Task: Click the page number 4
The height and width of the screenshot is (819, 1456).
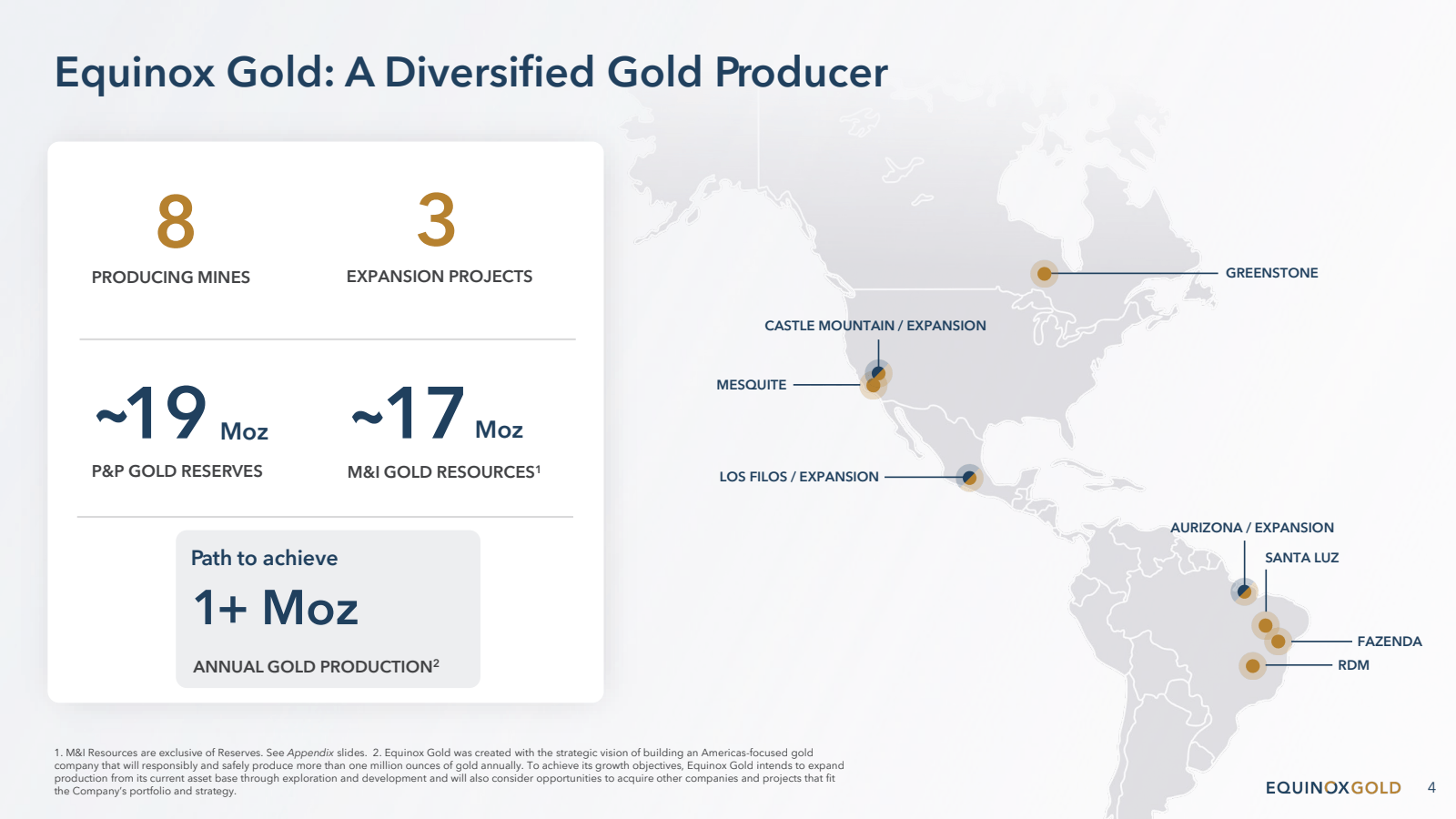Action: (x=1431, y=788)
